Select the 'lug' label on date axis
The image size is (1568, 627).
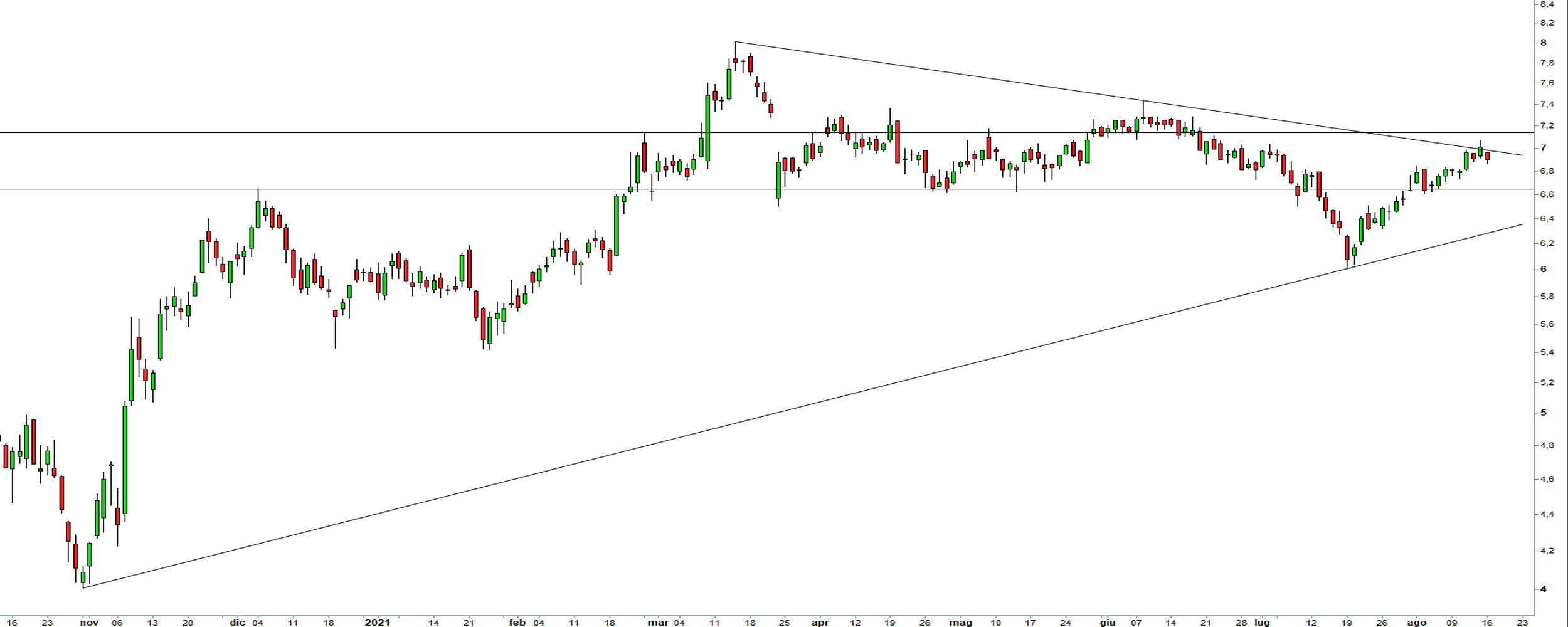[1262, 623]
